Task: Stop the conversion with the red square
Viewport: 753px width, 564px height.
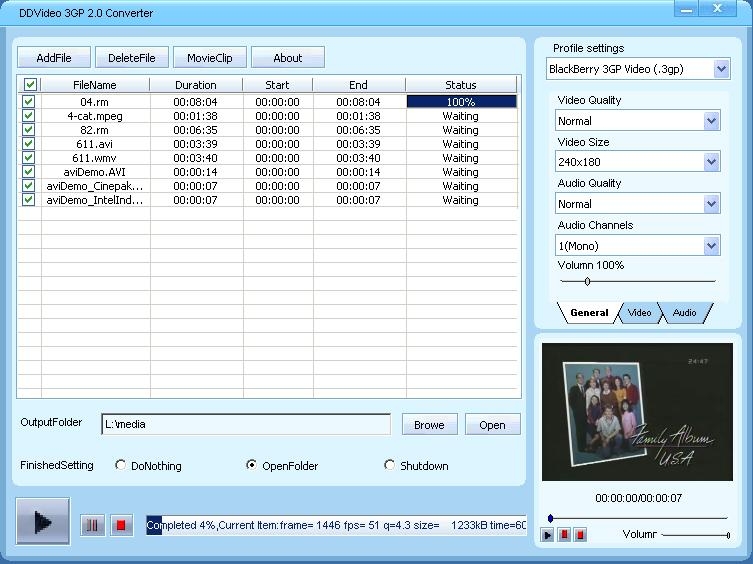Action: (x=121, y=525)
